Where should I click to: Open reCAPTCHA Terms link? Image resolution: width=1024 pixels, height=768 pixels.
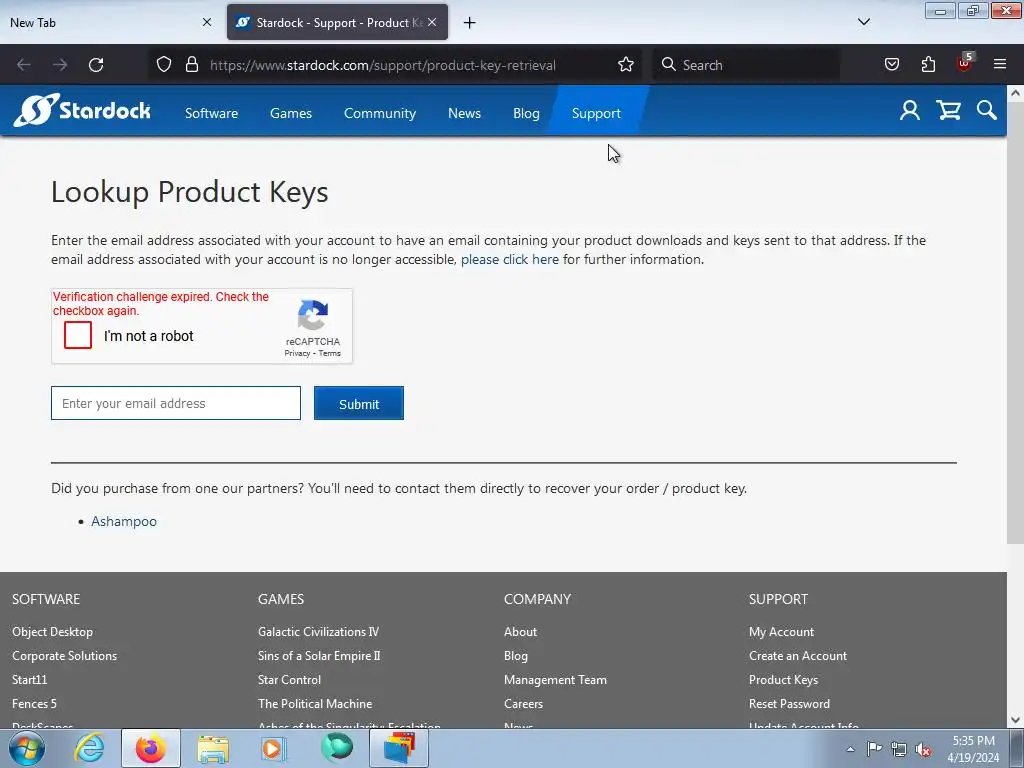click(330, 353)
